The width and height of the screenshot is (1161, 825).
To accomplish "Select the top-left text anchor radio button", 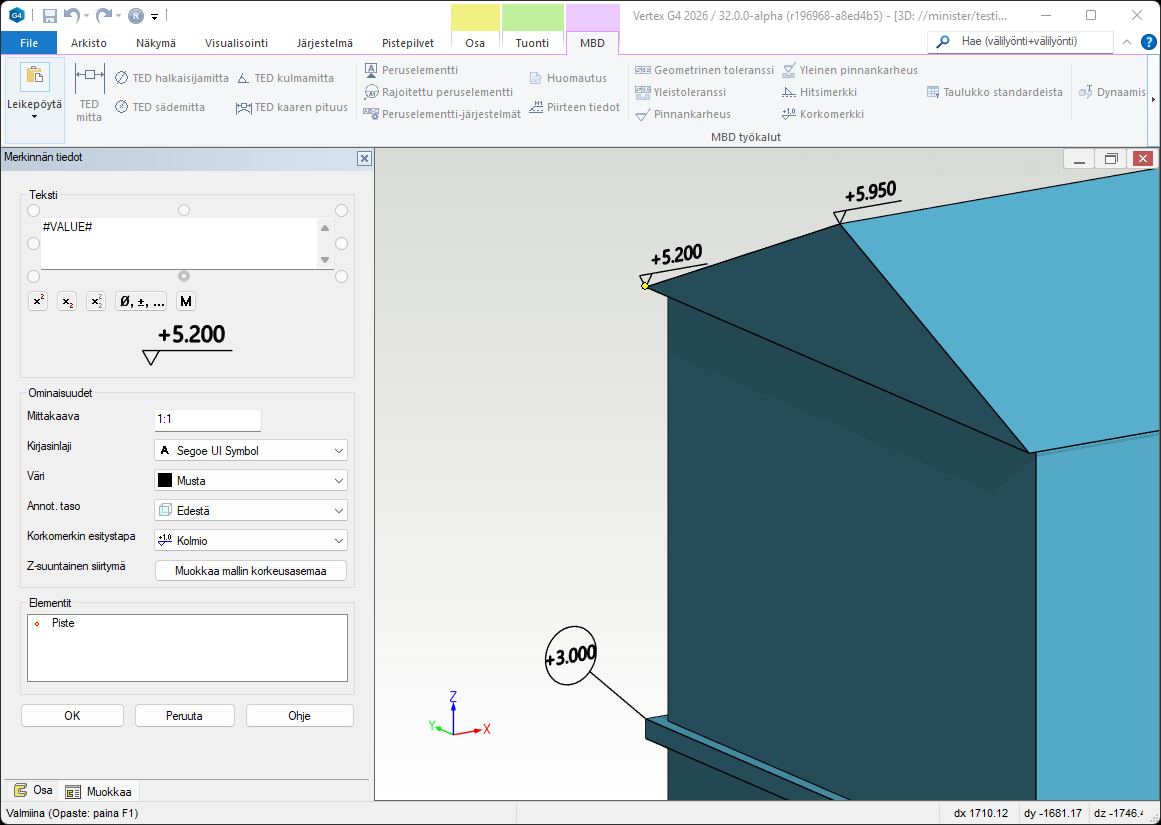I will (33, 210).
